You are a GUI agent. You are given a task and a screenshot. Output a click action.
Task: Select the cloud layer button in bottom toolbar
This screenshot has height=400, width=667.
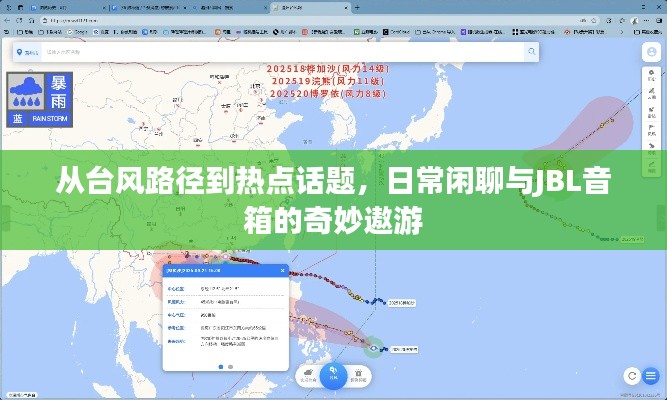[x=307, y=376]
